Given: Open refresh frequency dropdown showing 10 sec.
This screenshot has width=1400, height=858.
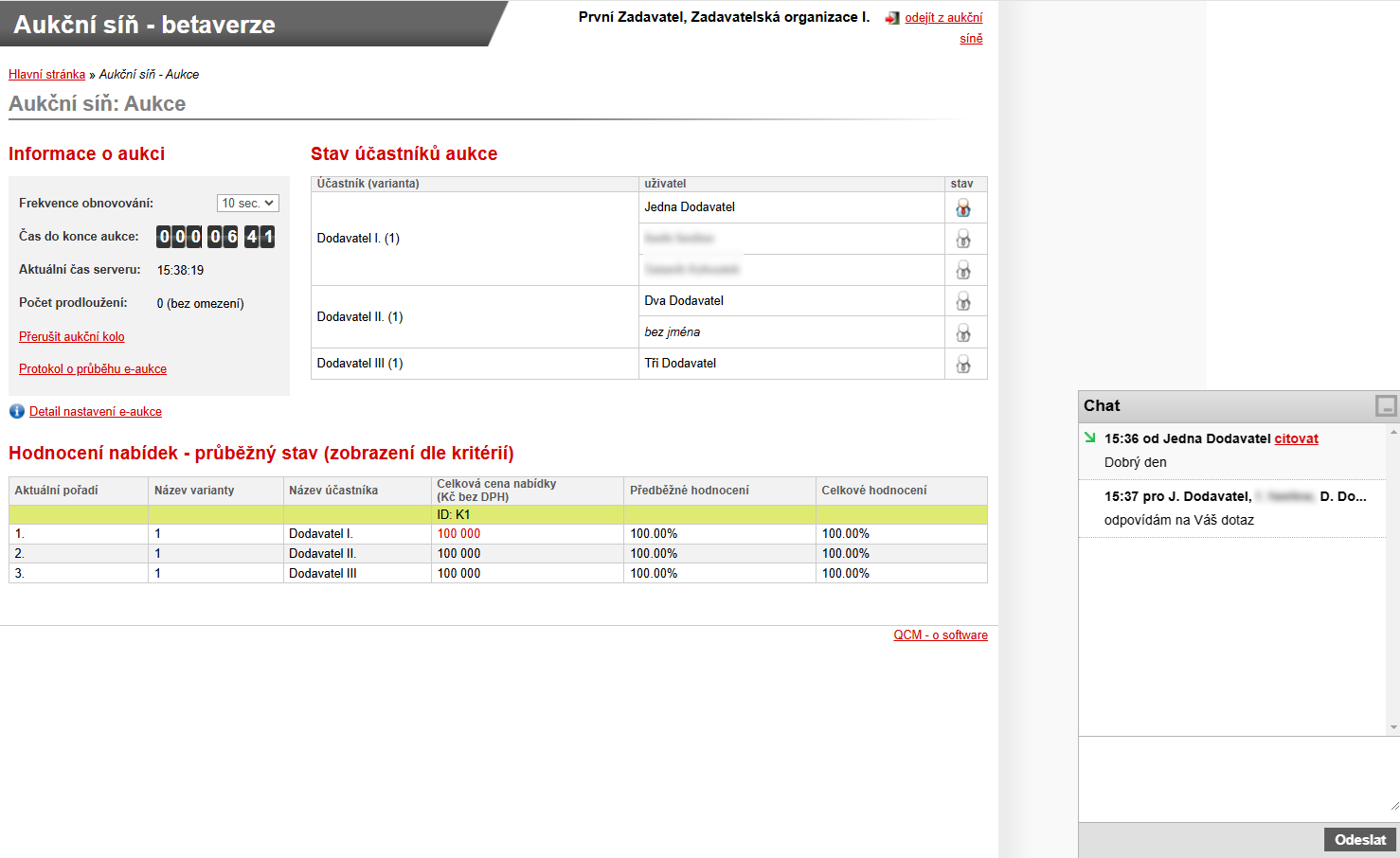Looking at the screenshot, I should pyautogui.click(x=248, y=204).
